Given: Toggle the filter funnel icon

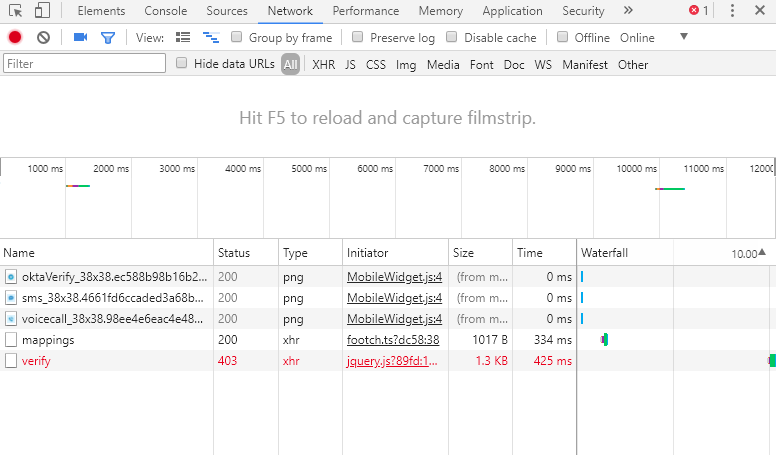Looking at the screenshot, I should coord(108,37).
